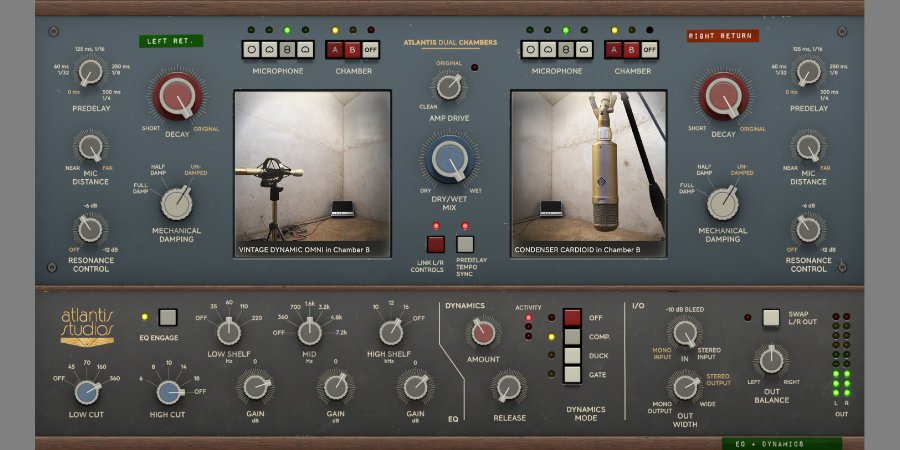Toggle Swap L/R Out button
Image resolution: width=900 pixels, height=450 pixels.
771,317
